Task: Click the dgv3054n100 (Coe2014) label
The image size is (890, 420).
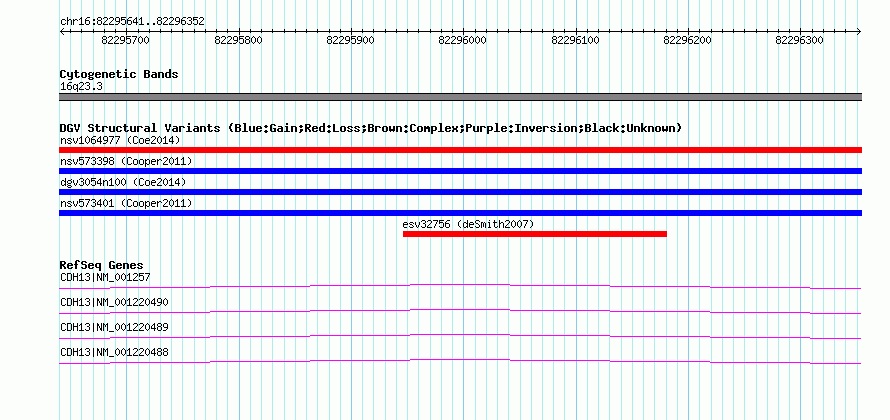Action: [x=123, y=182]
